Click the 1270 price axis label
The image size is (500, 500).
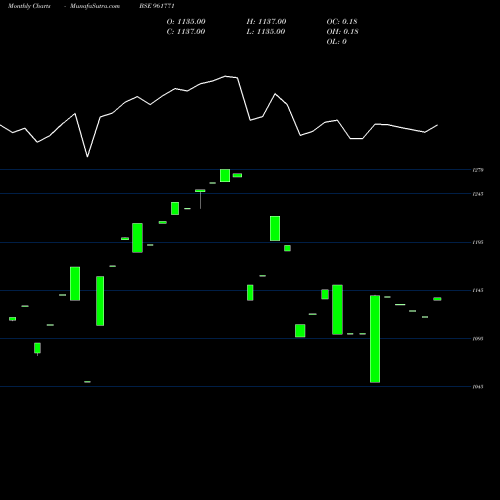[478, 170]
